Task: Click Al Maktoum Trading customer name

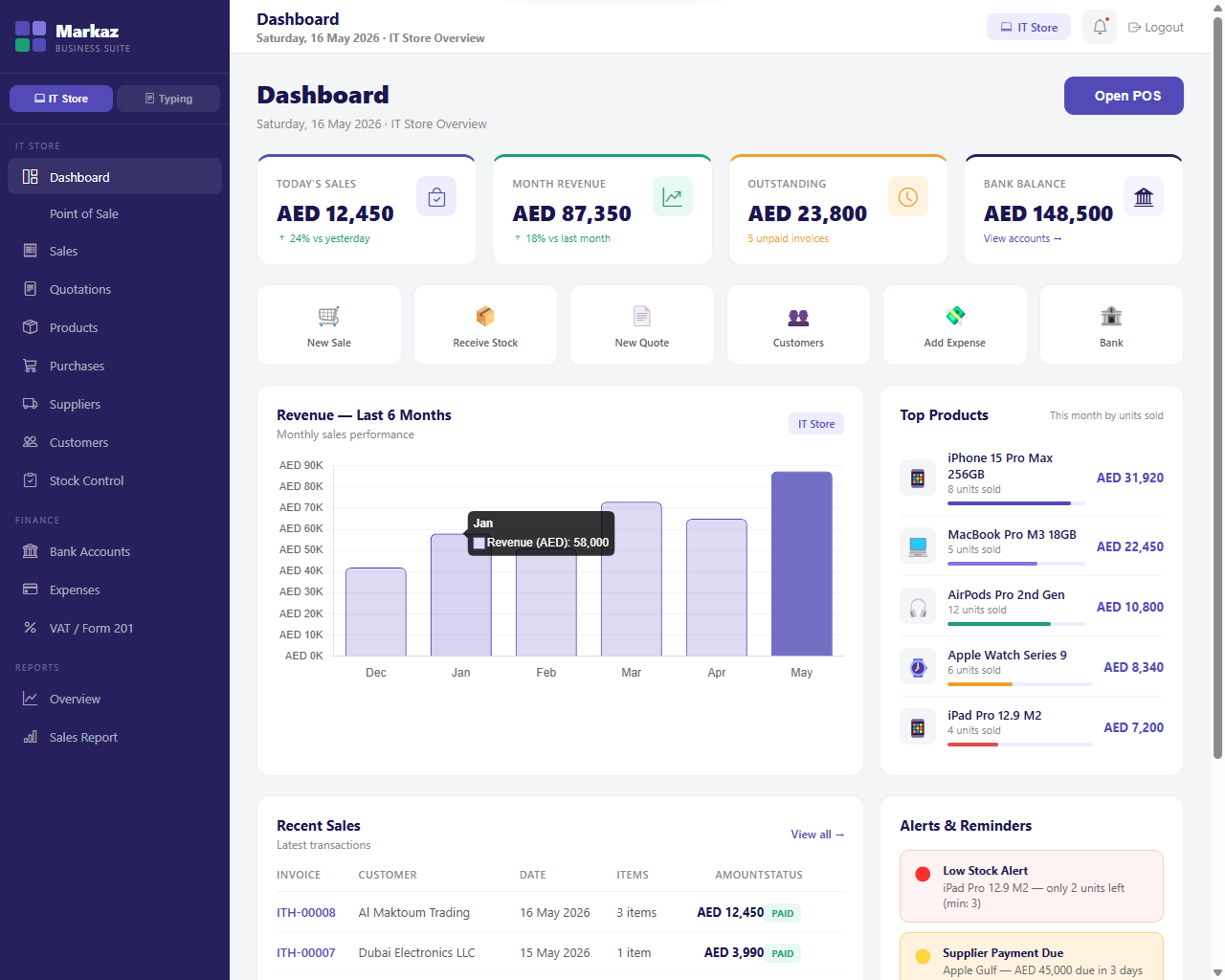Action: [x=414, y=912]
